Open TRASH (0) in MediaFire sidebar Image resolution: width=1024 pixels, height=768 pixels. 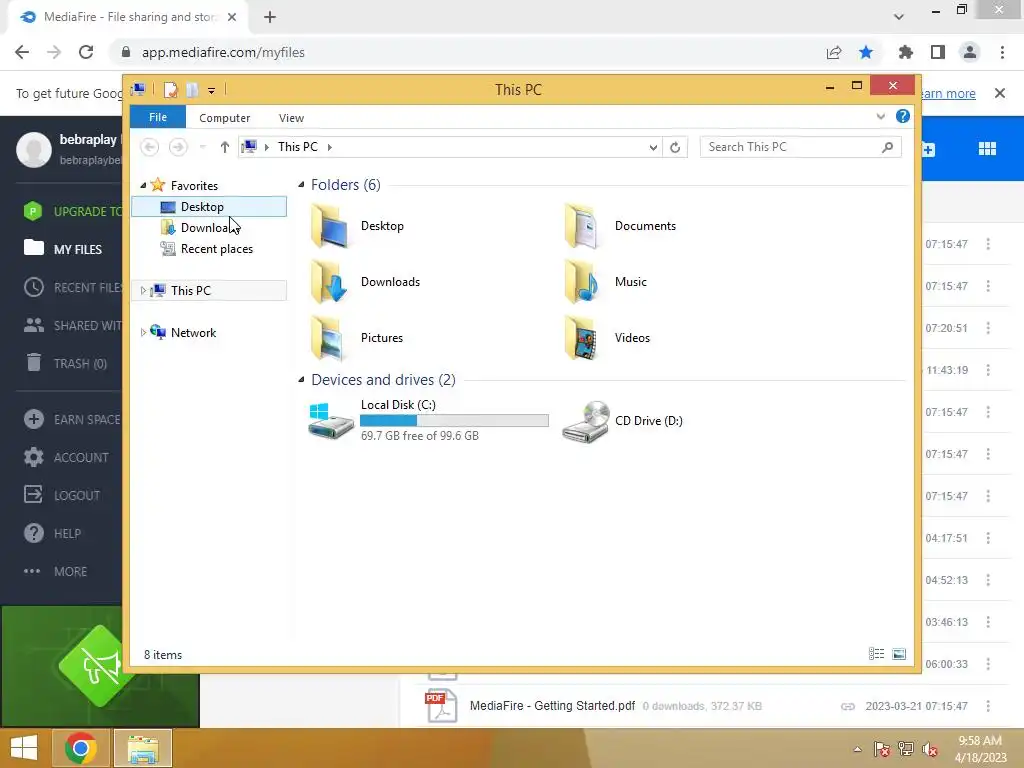pyautogui.click(x=65, y=363)
